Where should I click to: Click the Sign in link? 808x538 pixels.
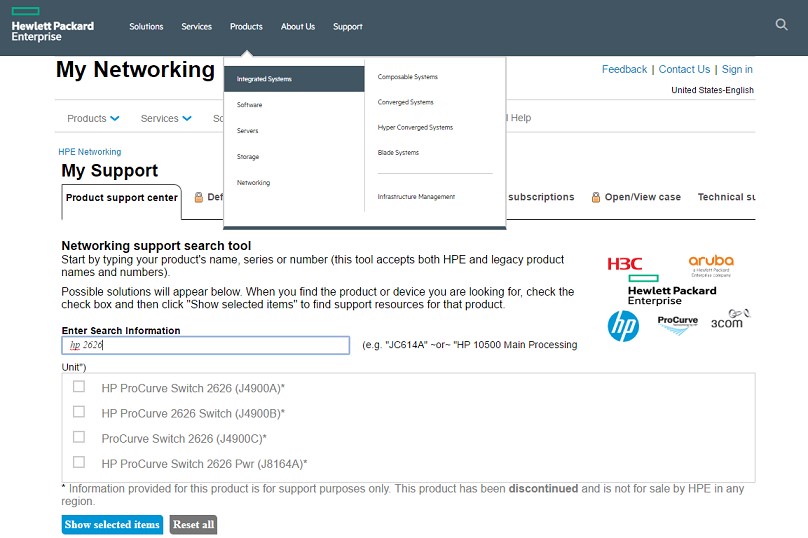coord(737,70)
